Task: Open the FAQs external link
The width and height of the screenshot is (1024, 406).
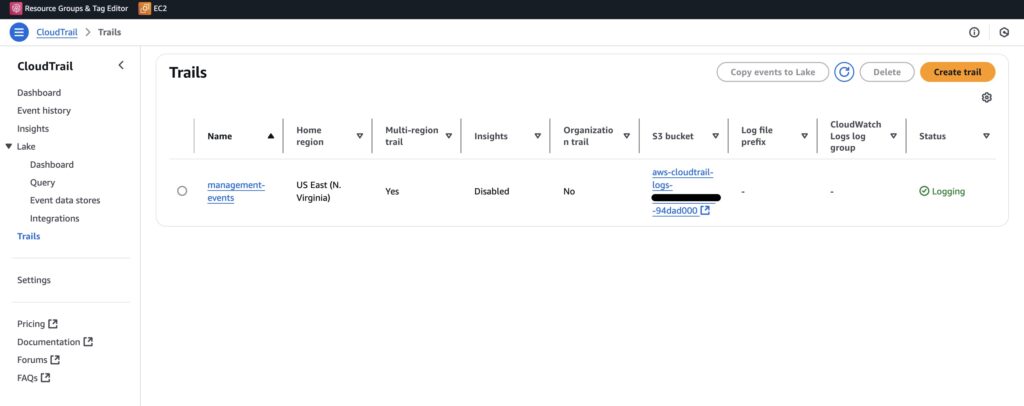Action: pos(34,378)
